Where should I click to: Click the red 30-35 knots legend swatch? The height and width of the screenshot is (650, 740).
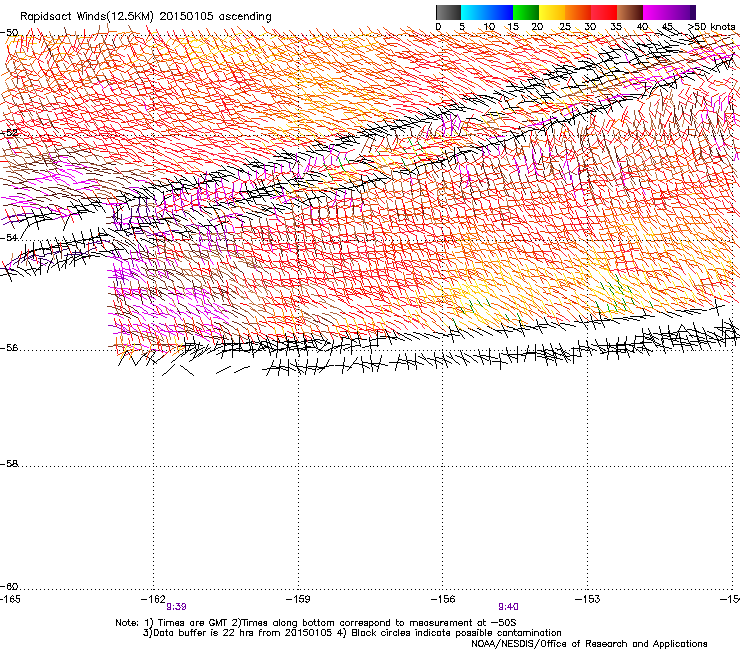(604, 12)
